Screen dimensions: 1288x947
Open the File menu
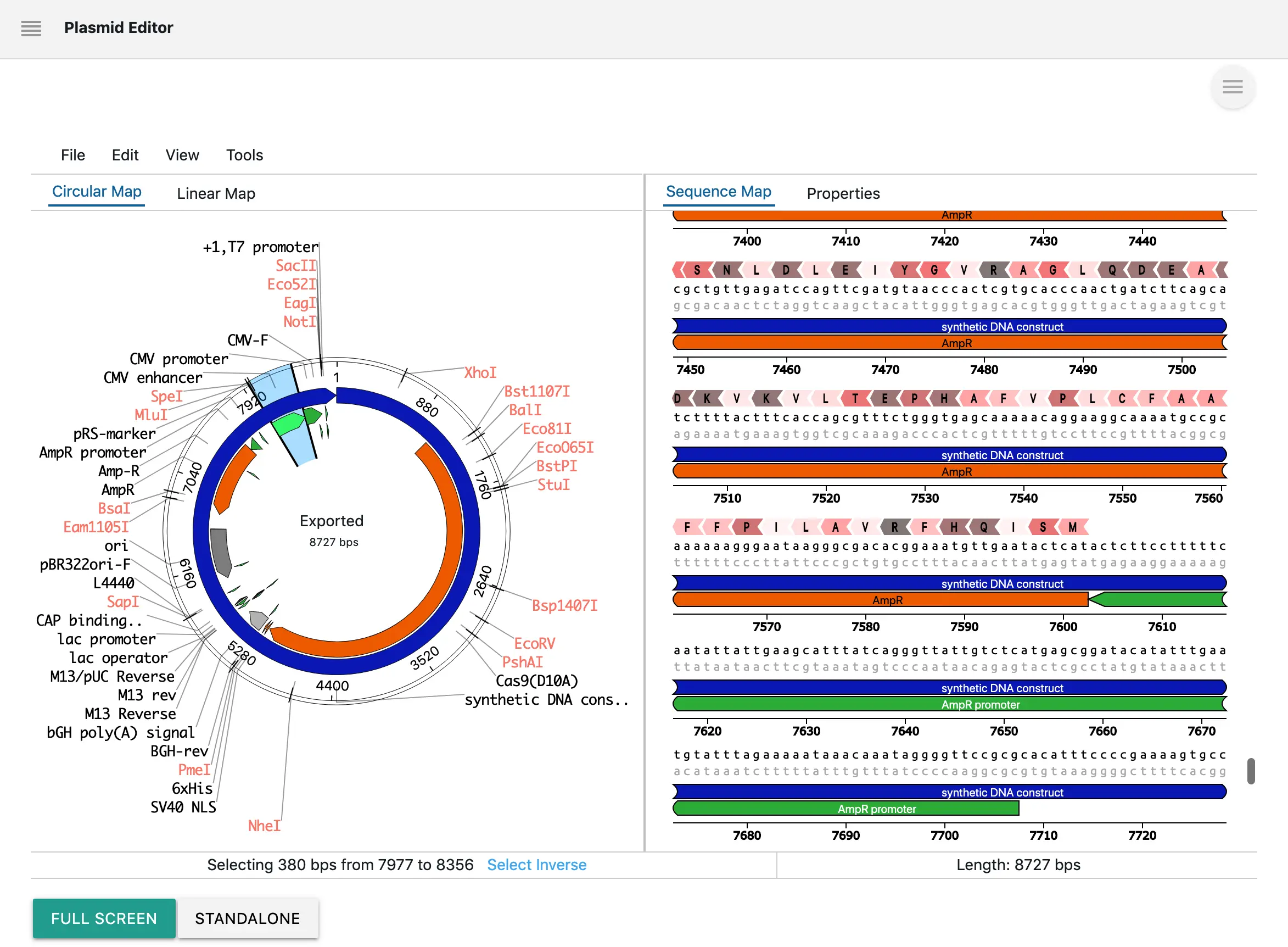point(73,155)
